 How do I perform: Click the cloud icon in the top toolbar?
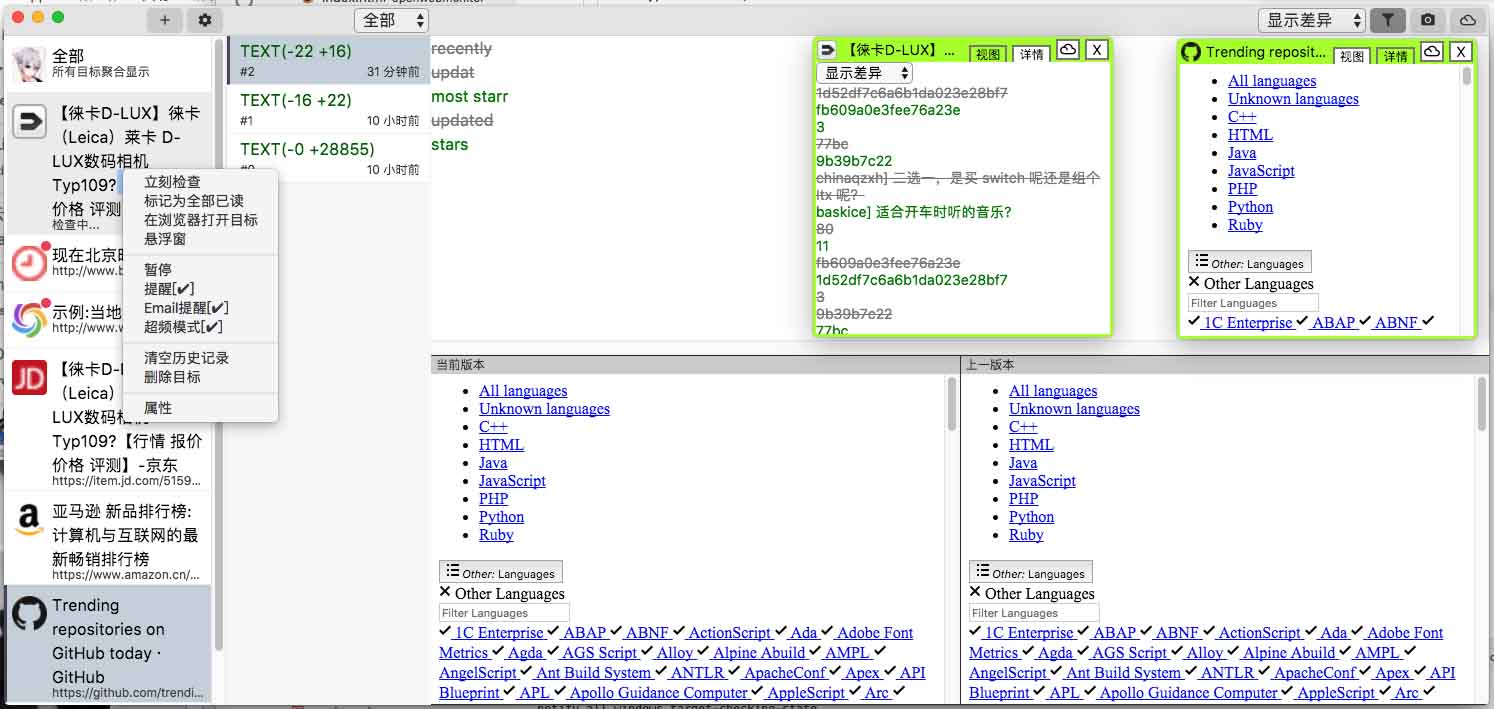click(1468, 20)
